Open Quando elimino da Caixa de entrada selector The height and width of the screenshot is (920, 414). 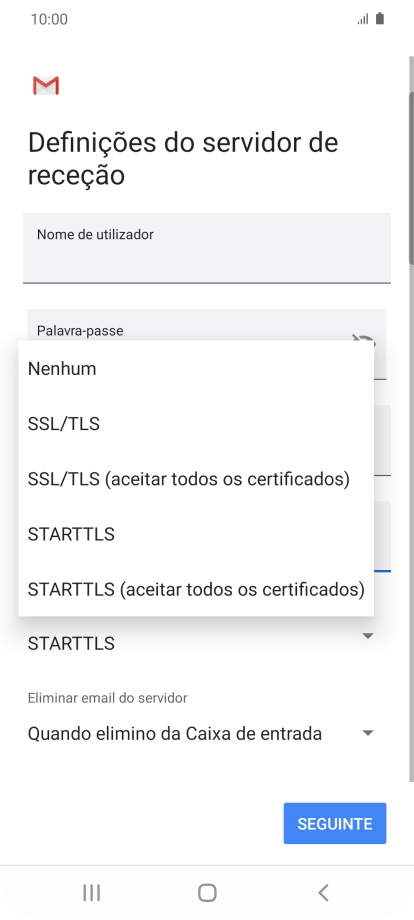pos(201,733)
